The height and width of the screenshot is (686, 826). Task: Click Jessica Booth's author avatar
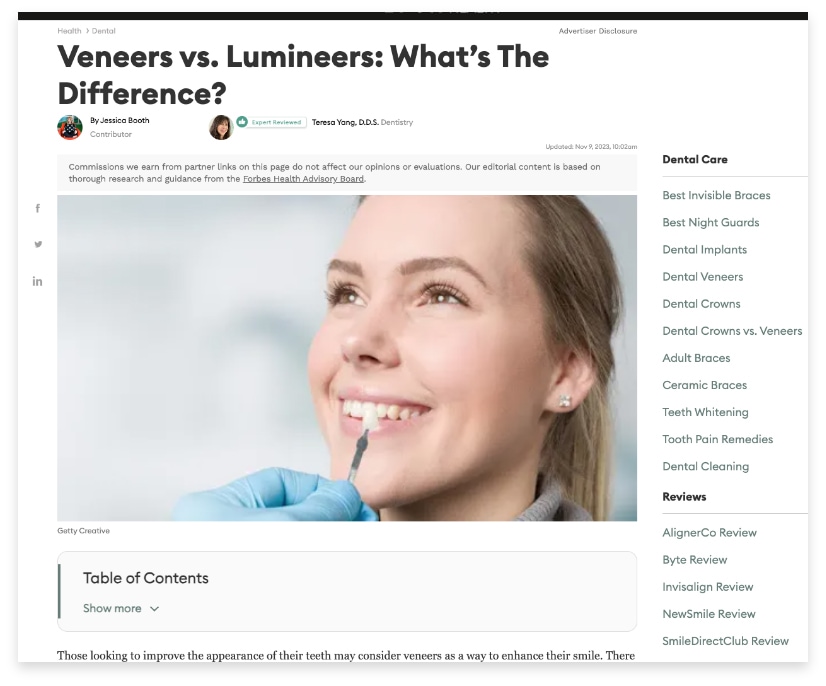(70, 127)
